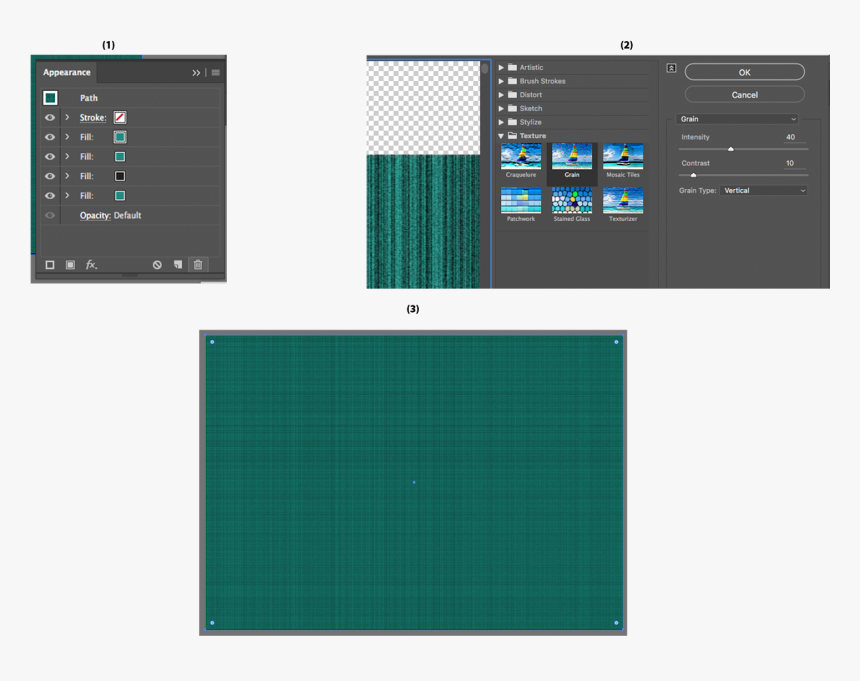Open the Grain Type dropdown
860x681 pixels.
pos(763,190)
